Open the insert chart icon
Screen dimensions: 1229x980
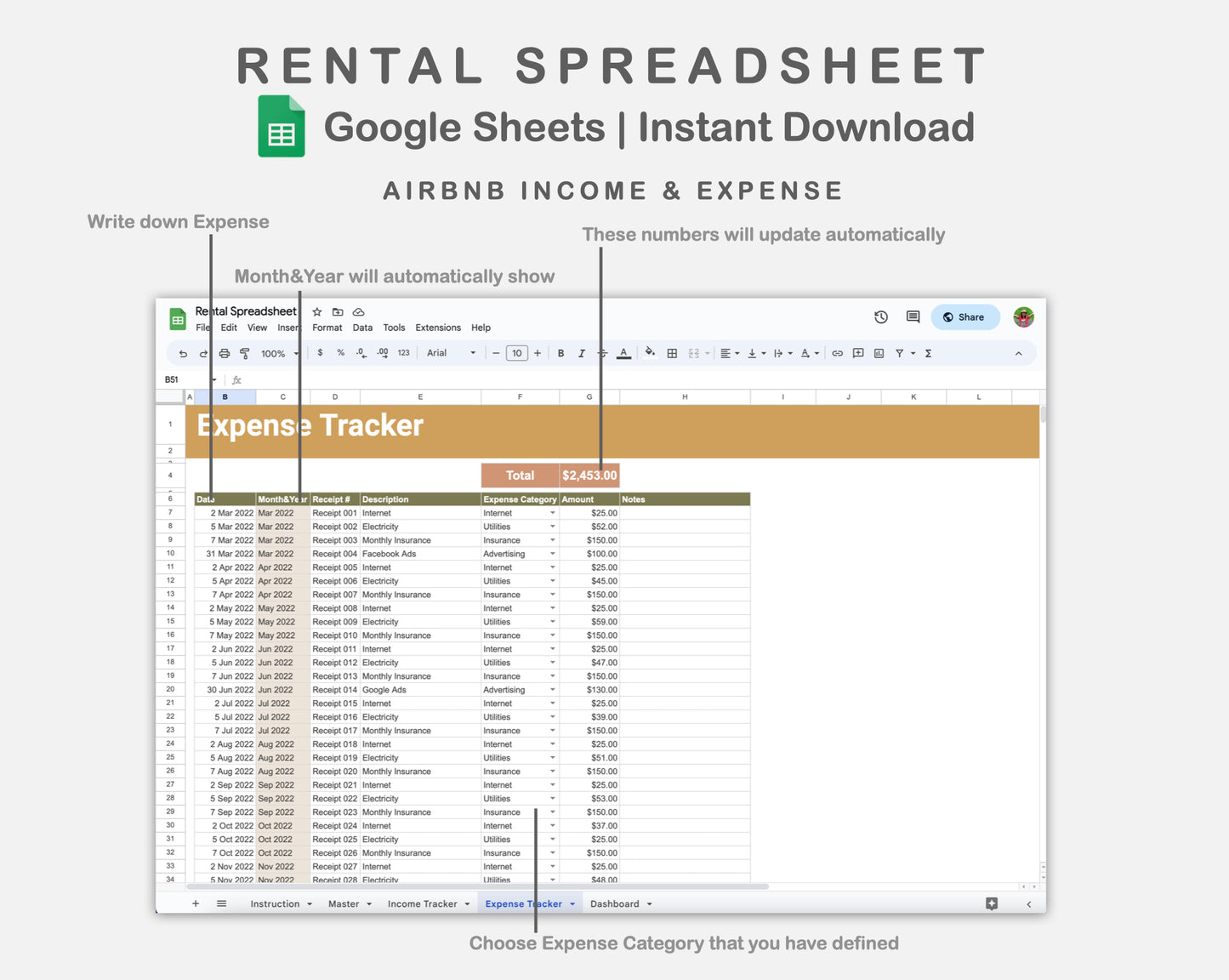pyautogui.click(x=878, y=352)
